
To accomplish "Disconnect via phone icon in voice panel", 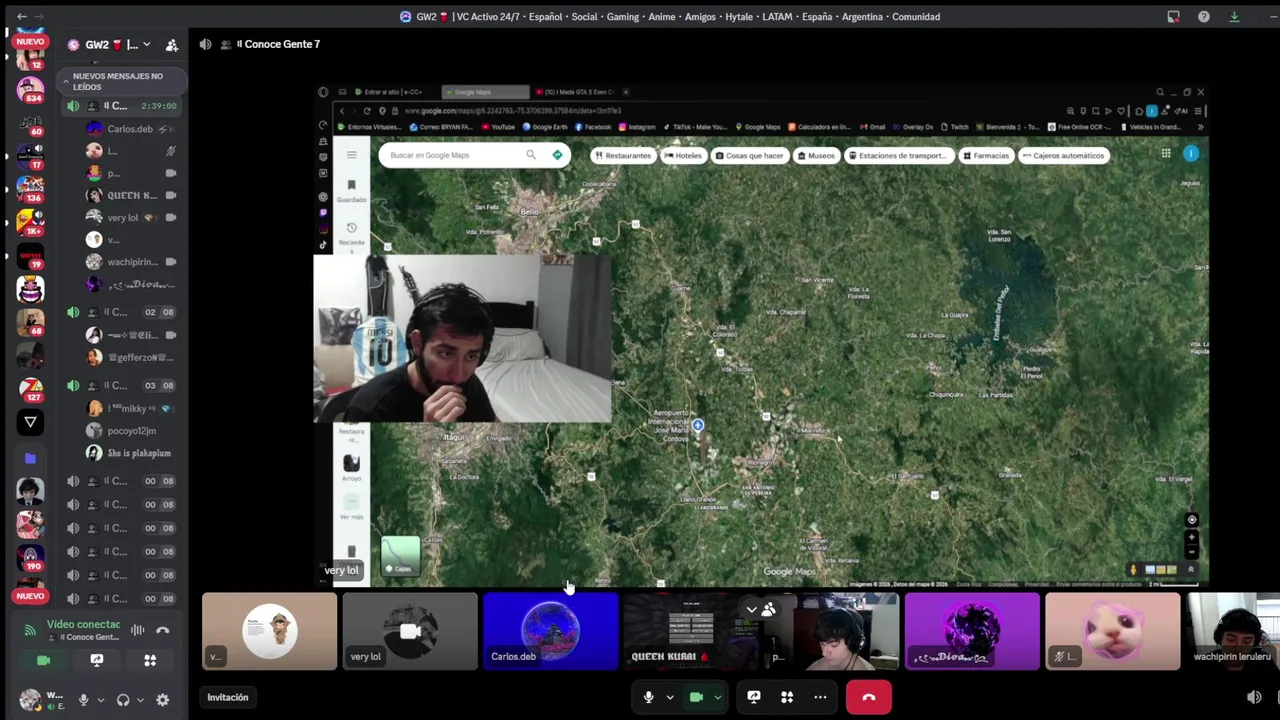I will pos(163,630).
